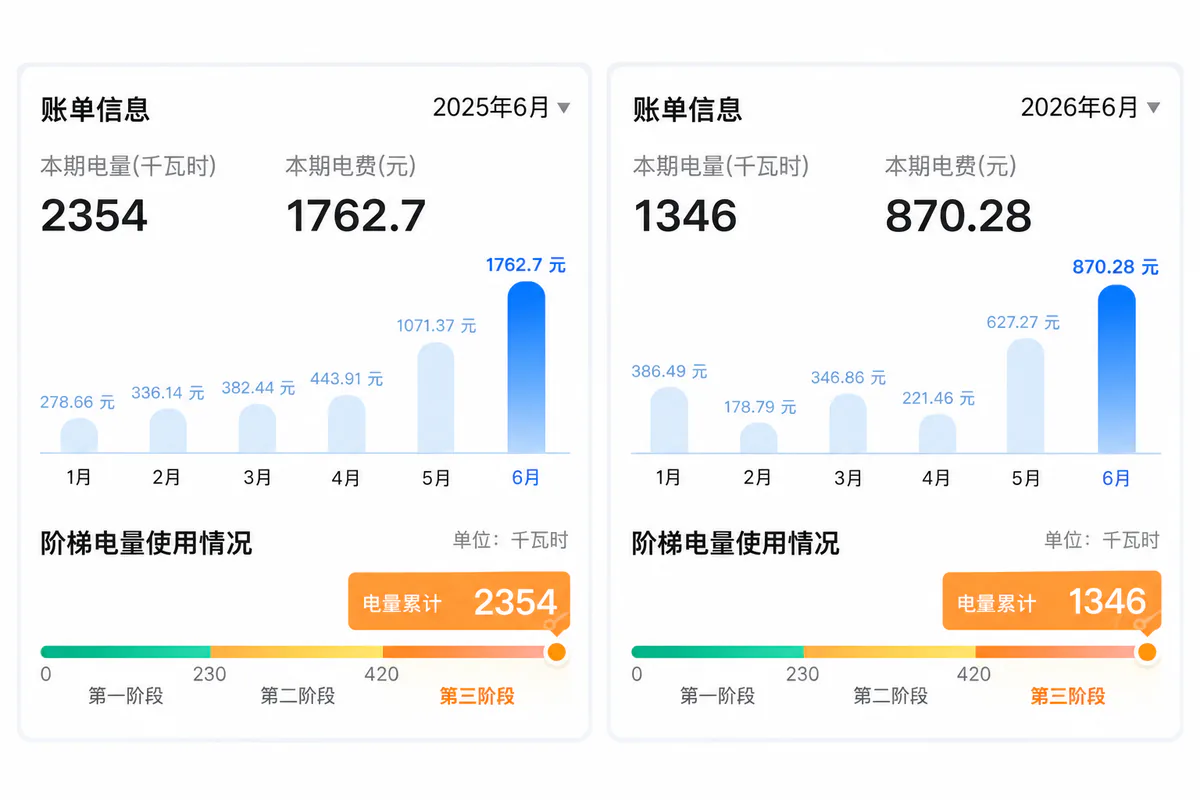Image resolution: width=1200 pixels, height=800 pixels.
Task: Open the 2025年6月 month dropdown
Action: 501,107
